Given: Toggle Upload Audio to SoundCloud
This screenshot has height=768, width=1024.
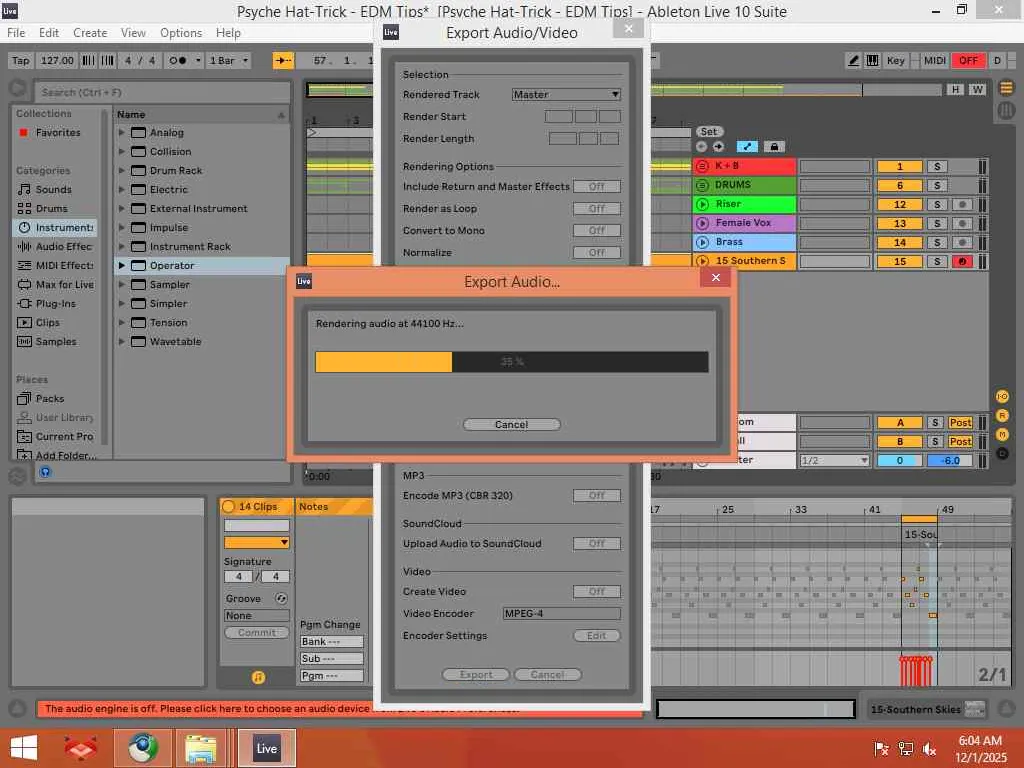Looking at the screenshot, I should (x=596, y=543).
